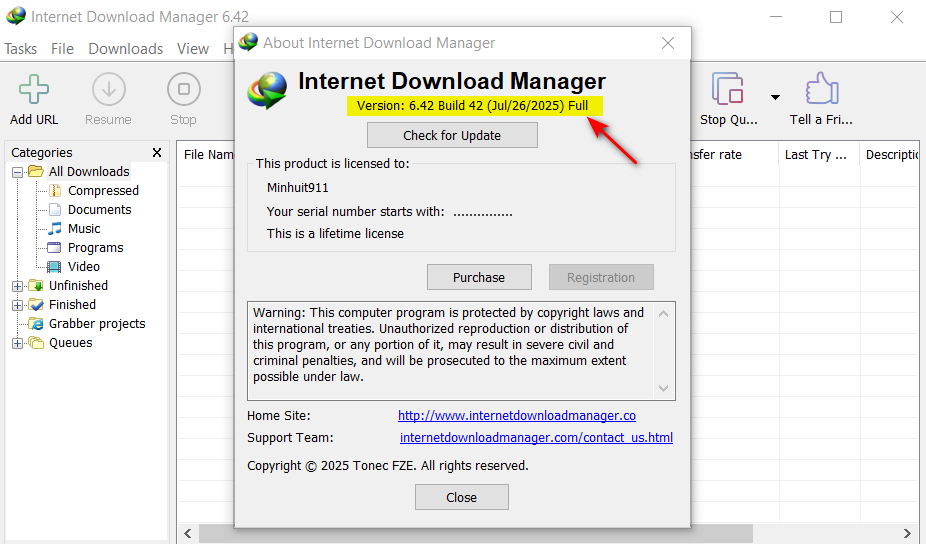
Task: Click the Music note icon
Action: (54, 228)
